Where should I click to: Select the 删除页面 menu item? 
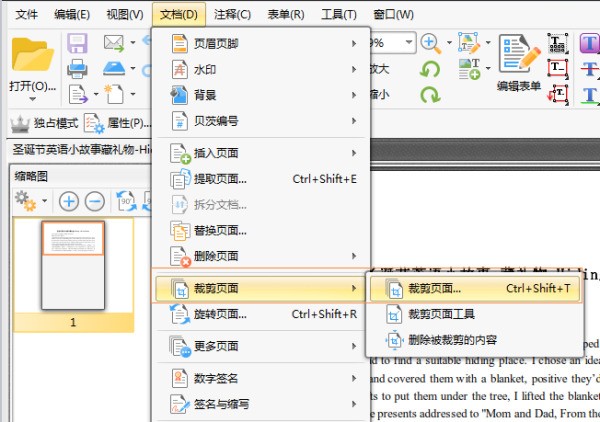coord(261,256)
